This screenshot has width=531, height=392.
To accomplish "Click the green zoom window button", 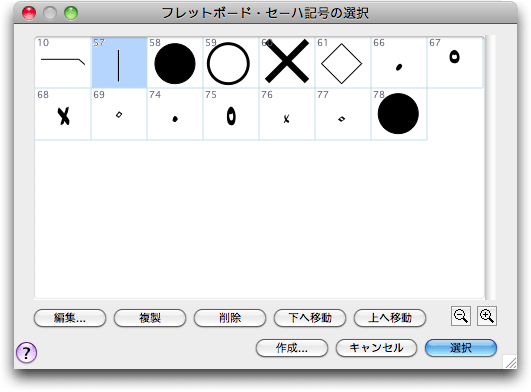I will (x=71, y=13).
